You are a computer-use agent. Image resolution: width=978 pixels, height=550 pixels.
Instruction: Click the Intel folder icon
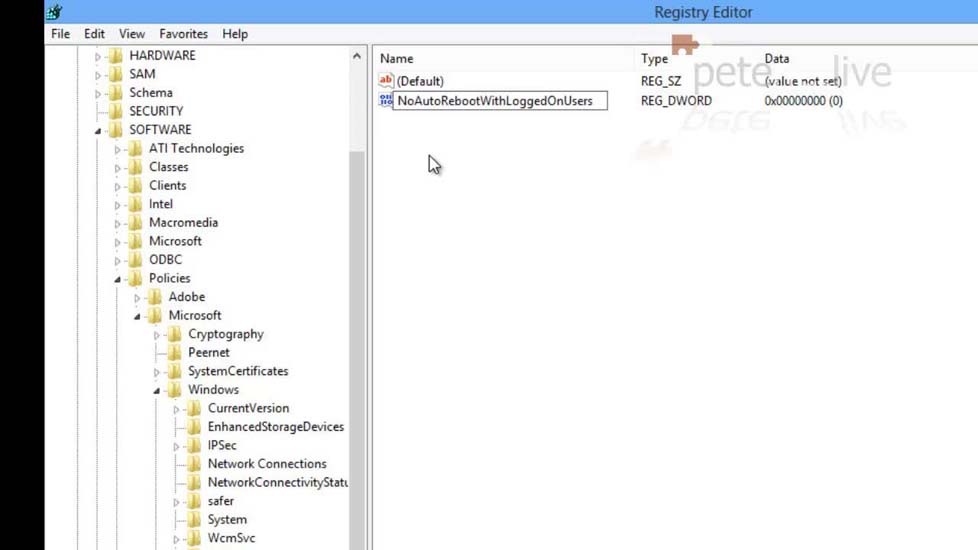pyautogui.click(x=135, y=204)
